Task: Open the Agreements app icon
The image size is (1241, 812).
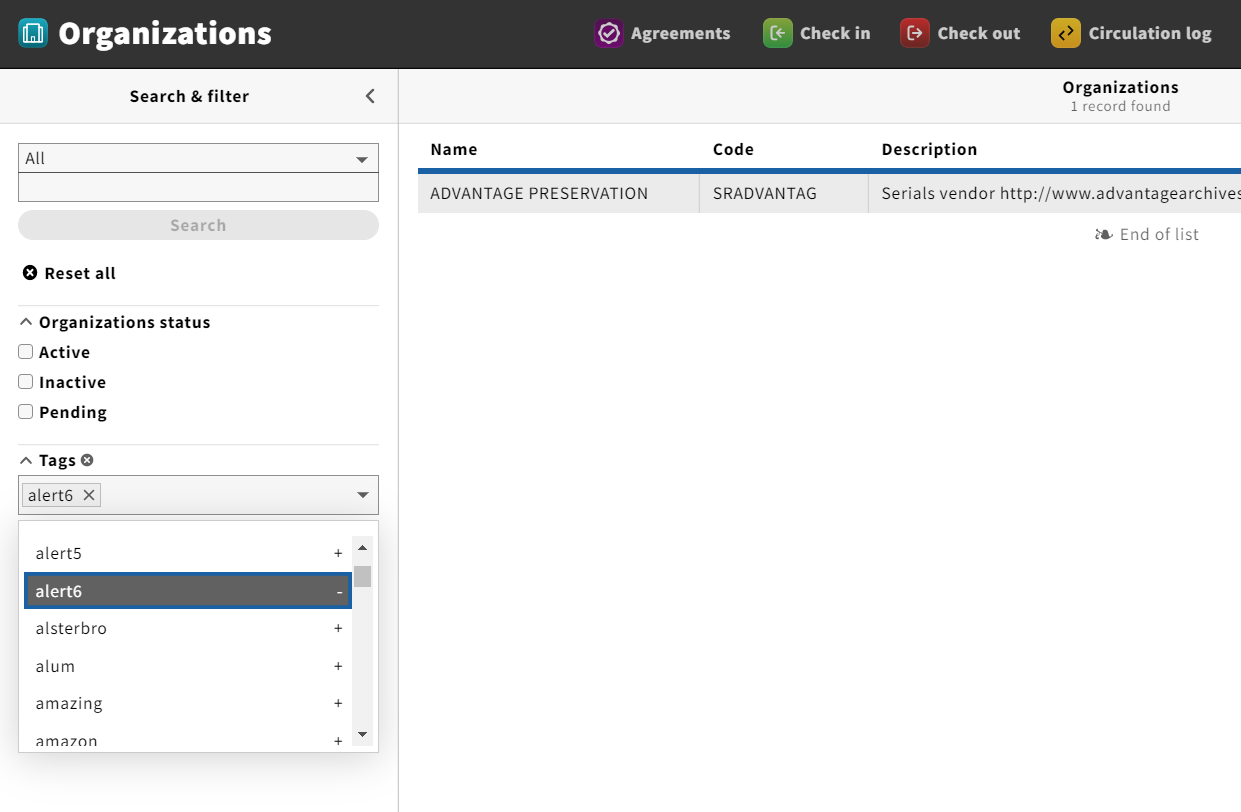Action: point(609,33)
